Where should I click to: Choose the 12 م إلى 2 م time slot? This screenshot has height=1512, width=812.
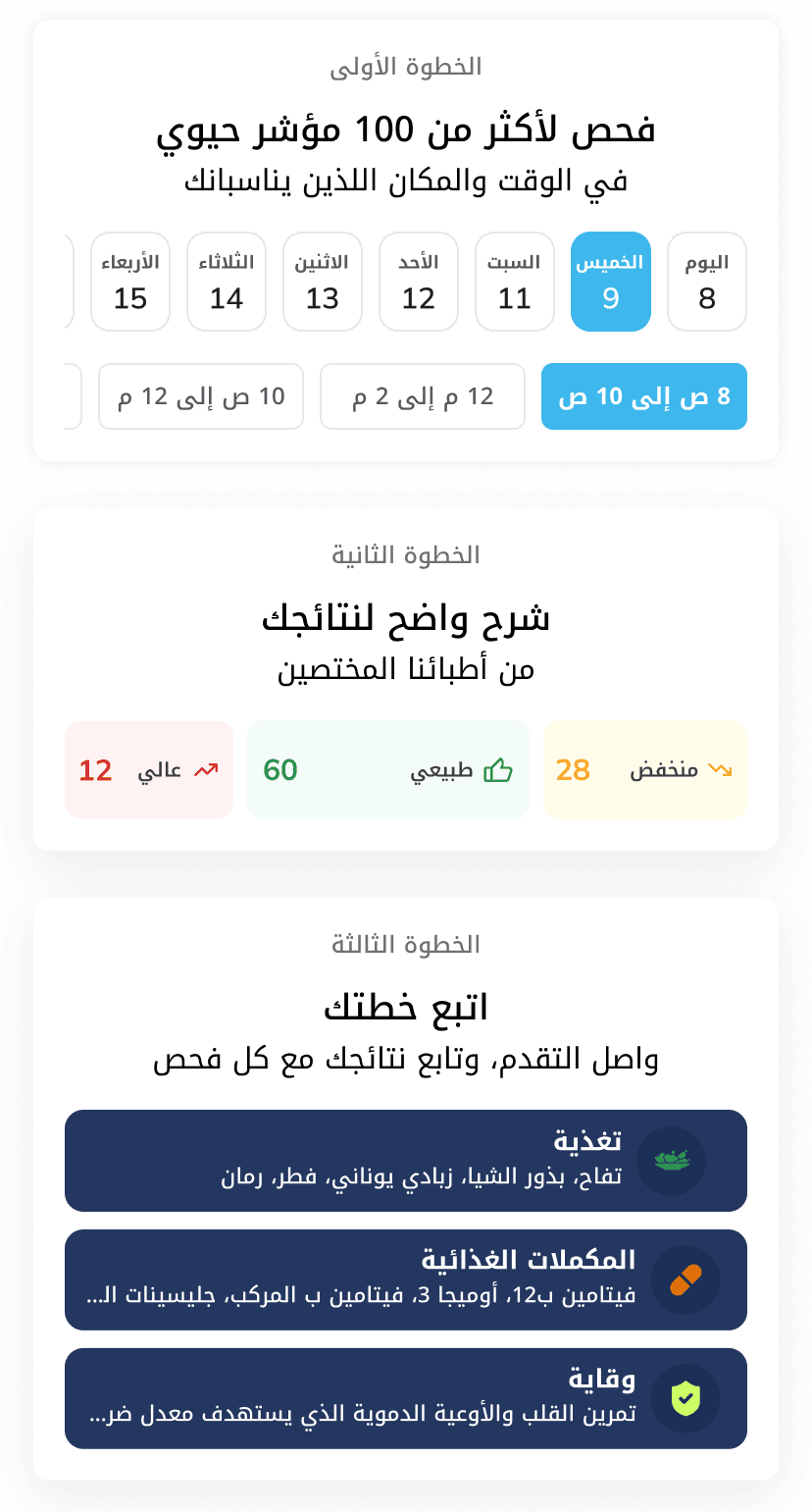[x=423, y=396]
